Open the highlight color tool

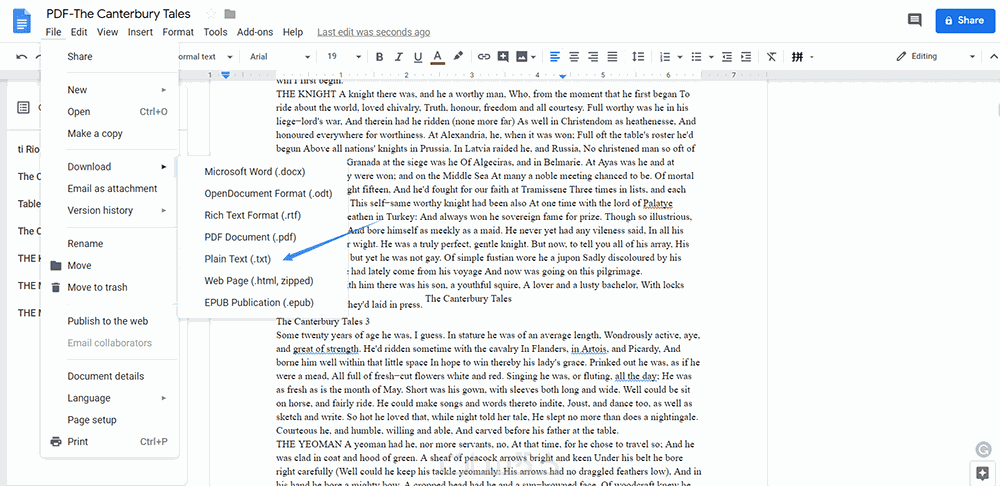tap(458, 57)
